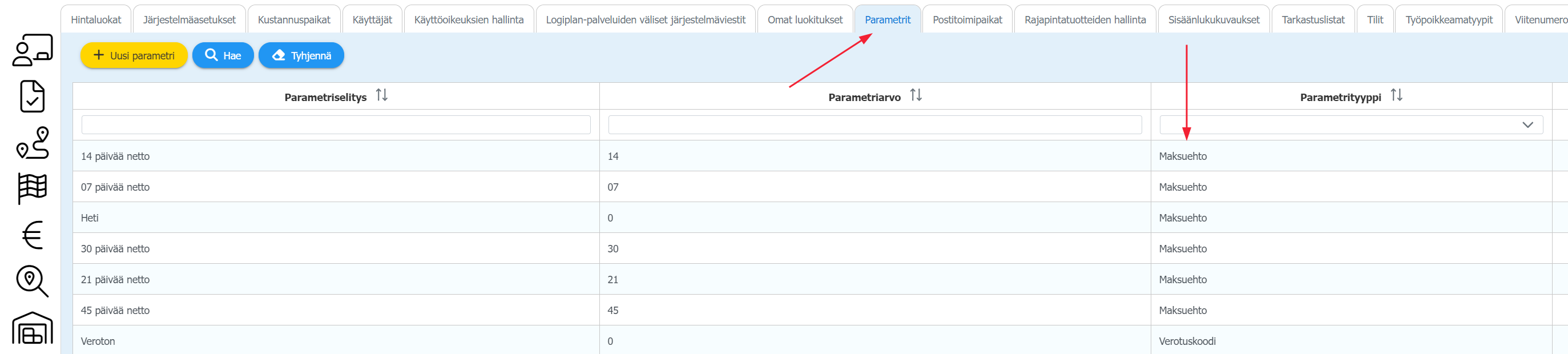Switch to the Käyttäjät tab
The image size is (1568, 354).
tap(373, 19)
